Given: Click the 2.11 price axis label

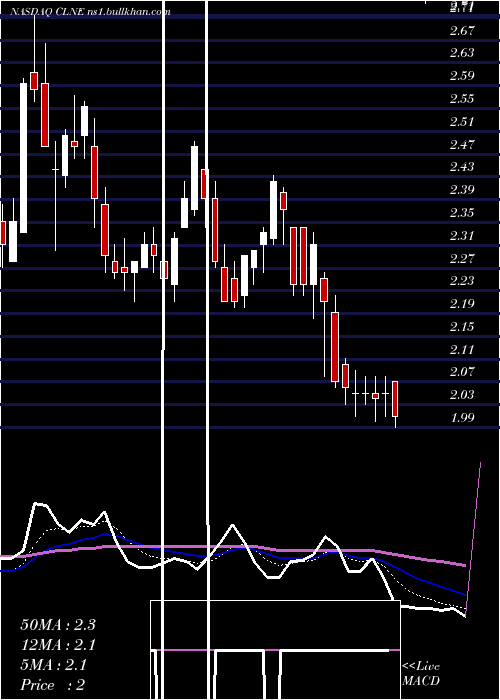Looking at the screenshot, I should pyautogui.click(x=462, y=349).
